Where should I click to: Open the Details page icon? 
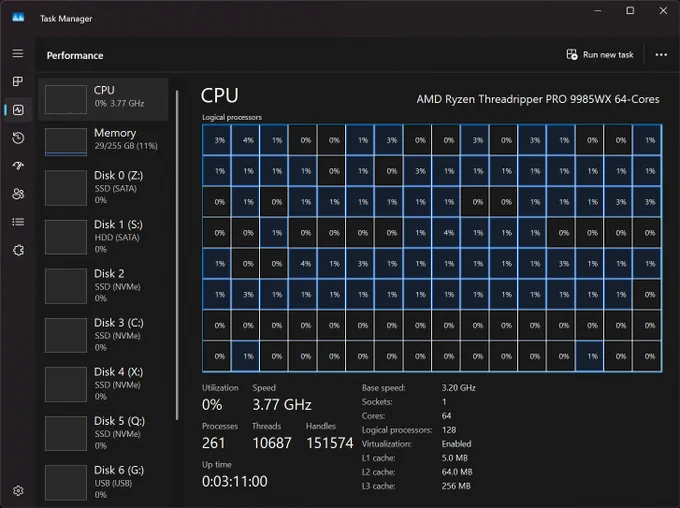point(18,222)
